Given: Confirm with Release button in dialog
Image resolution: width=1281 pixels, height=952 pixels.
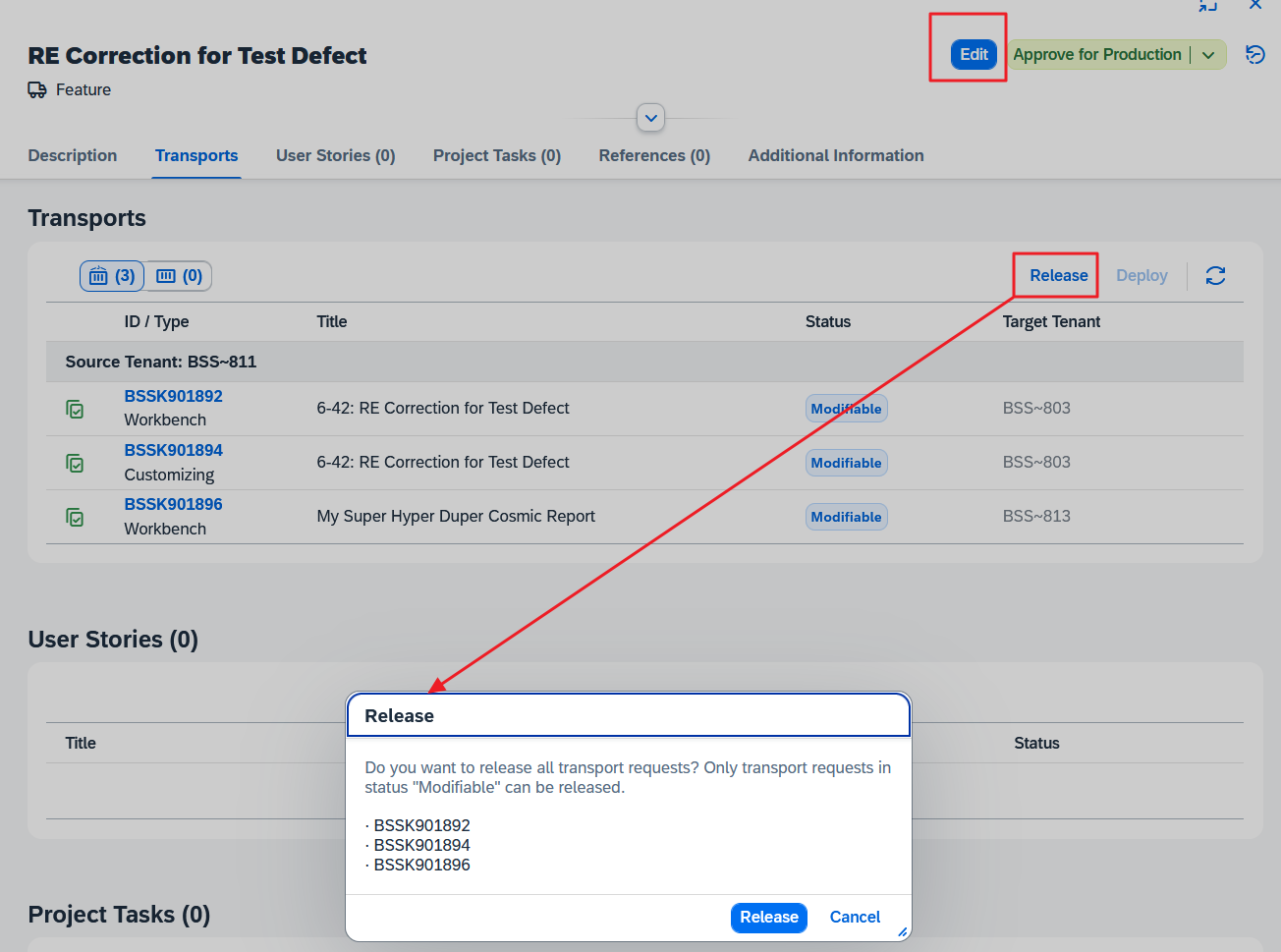Looking at the screenshot, I should [768, 917].
